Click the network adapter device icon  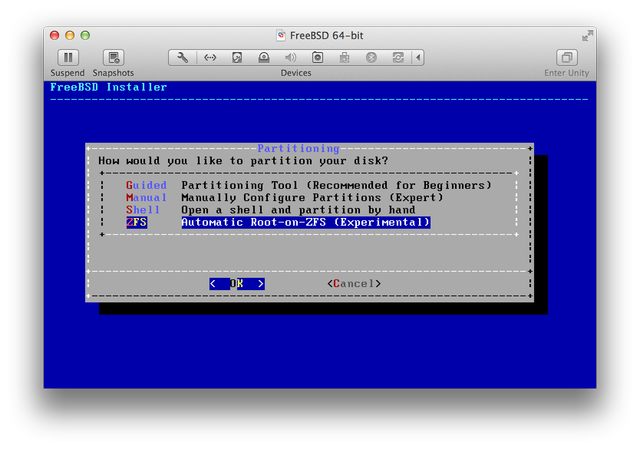pos(210,58)
